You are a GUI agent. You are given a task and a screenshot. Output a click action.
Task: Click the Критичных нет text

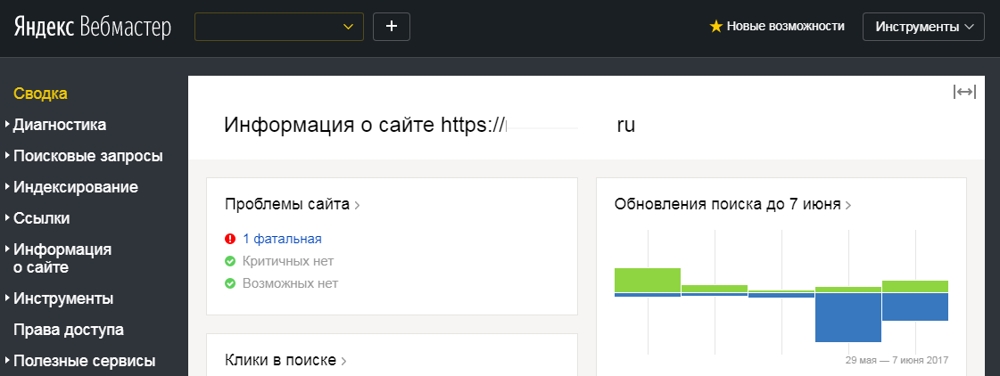288,261
